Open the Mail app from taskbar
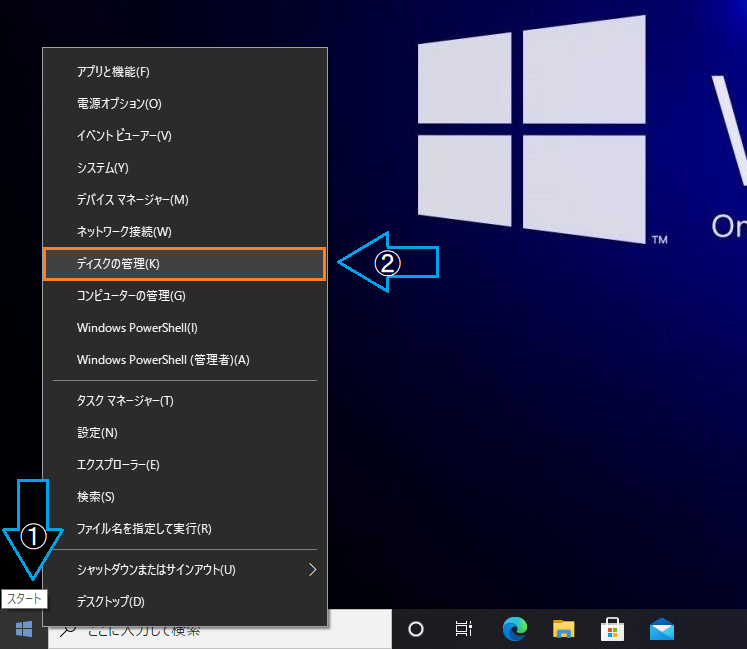Viewport: 747px width, 649px height. (x=662, y=629)
